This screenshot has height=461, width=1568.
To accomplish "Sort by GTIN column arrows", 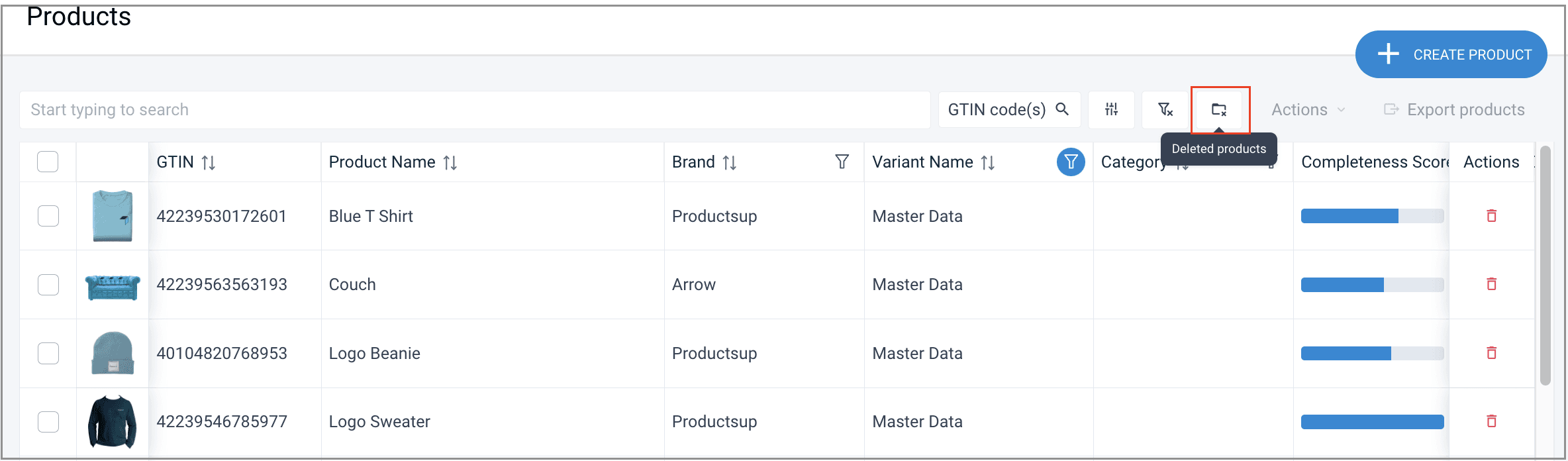I will click(x=209, y=163).
